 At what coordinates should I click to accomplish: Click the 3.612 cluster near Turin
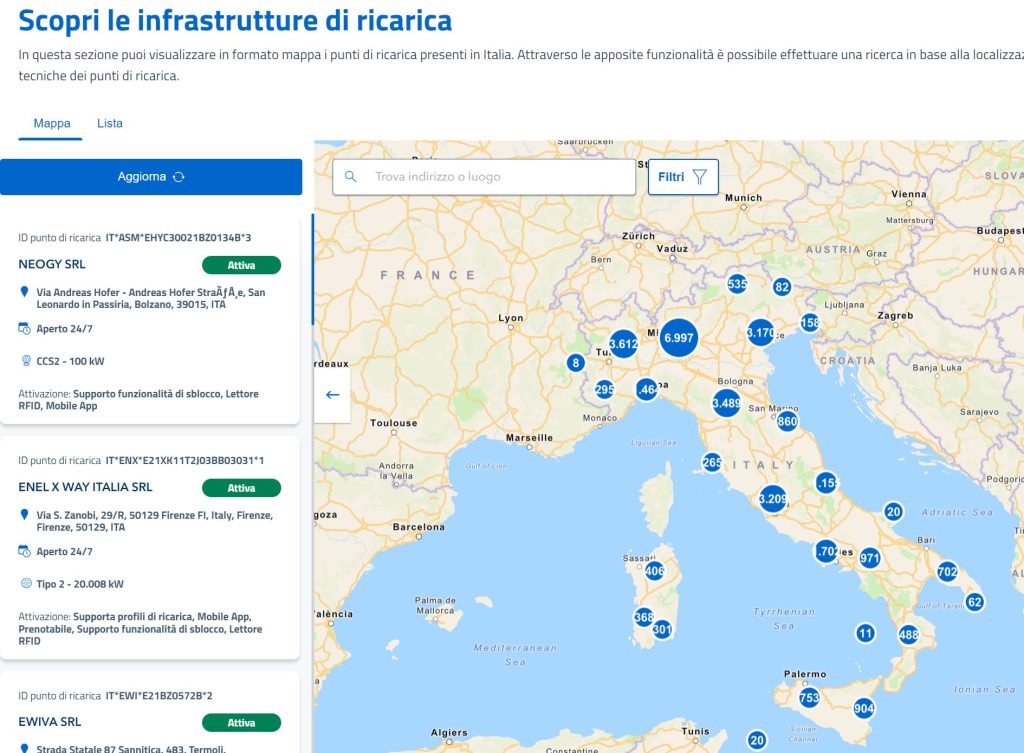[623, 345]
